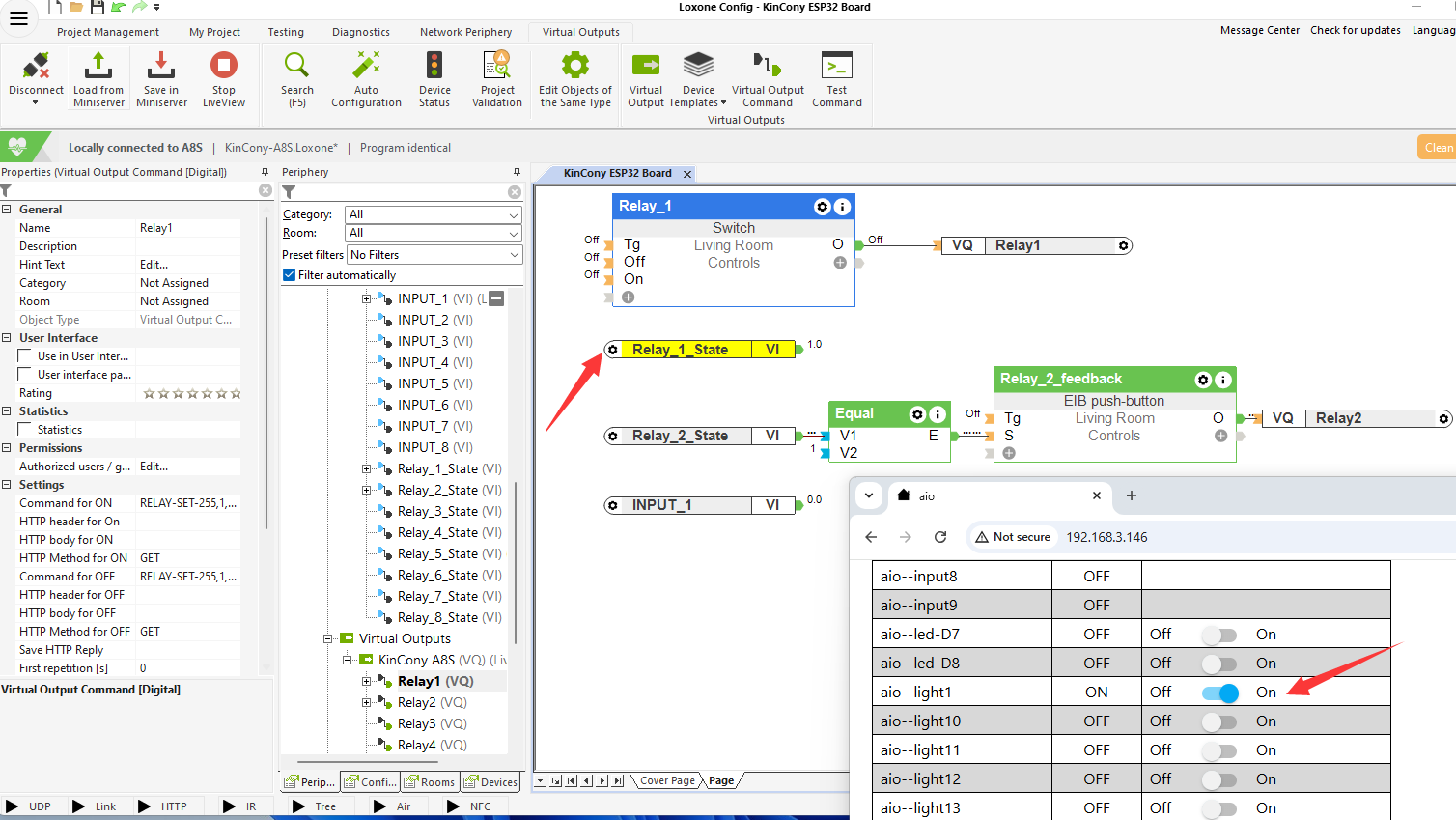
Task: Open the Category dropdown in Periphery
Action: click(434, 214)
